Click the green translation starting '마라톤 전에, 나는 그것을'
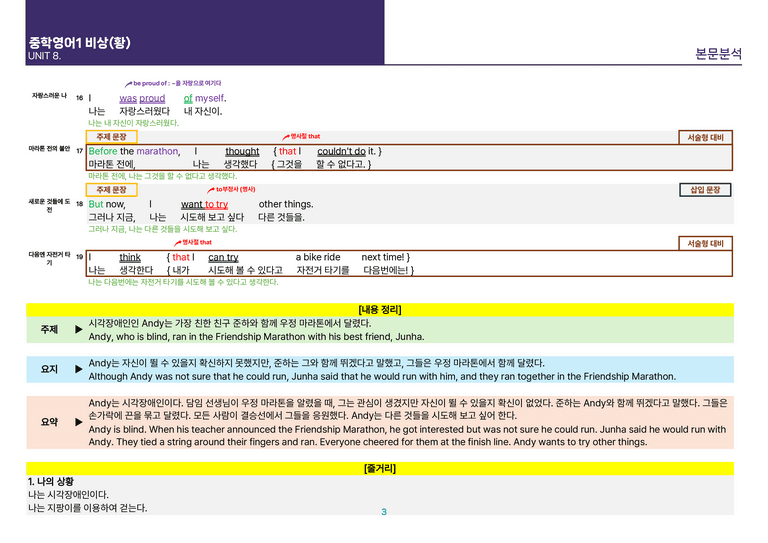The width and height of the screenshot is (768, 543). click(x=163, y=176)
